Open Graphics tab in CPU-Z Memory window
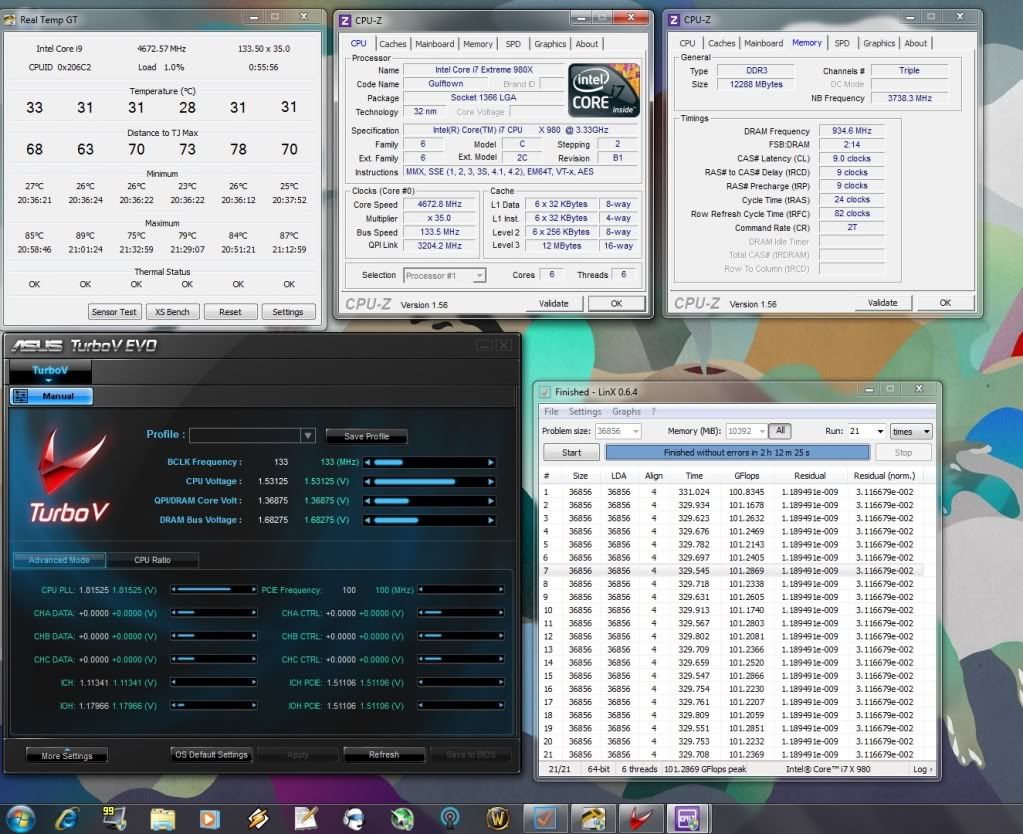 [879, 43]
